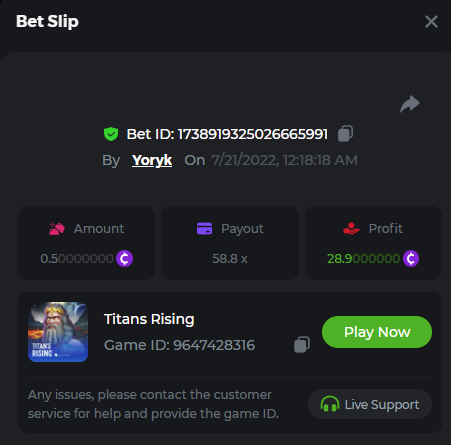The width and height of the screenshot is (451, 445).
Task: Click the Profit coin currency icon
Action: coord(411,258)
